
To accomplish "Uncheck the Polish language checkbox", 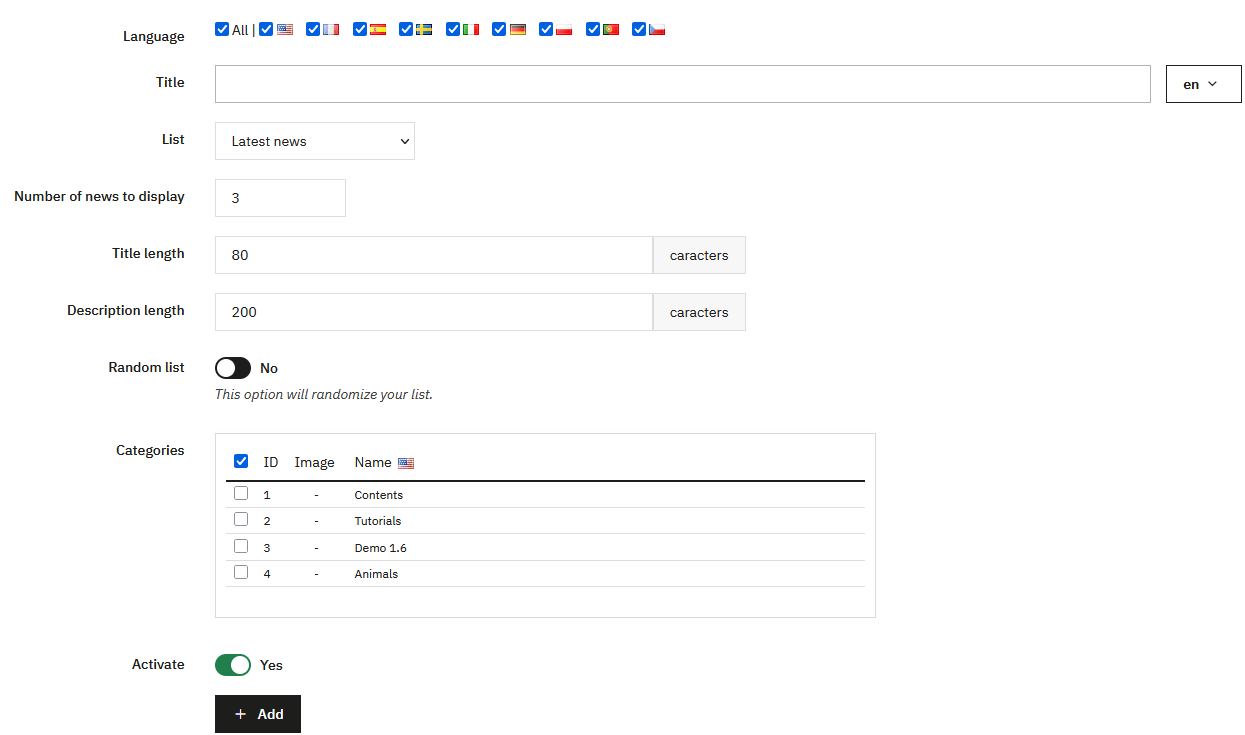I will point(546,29).
